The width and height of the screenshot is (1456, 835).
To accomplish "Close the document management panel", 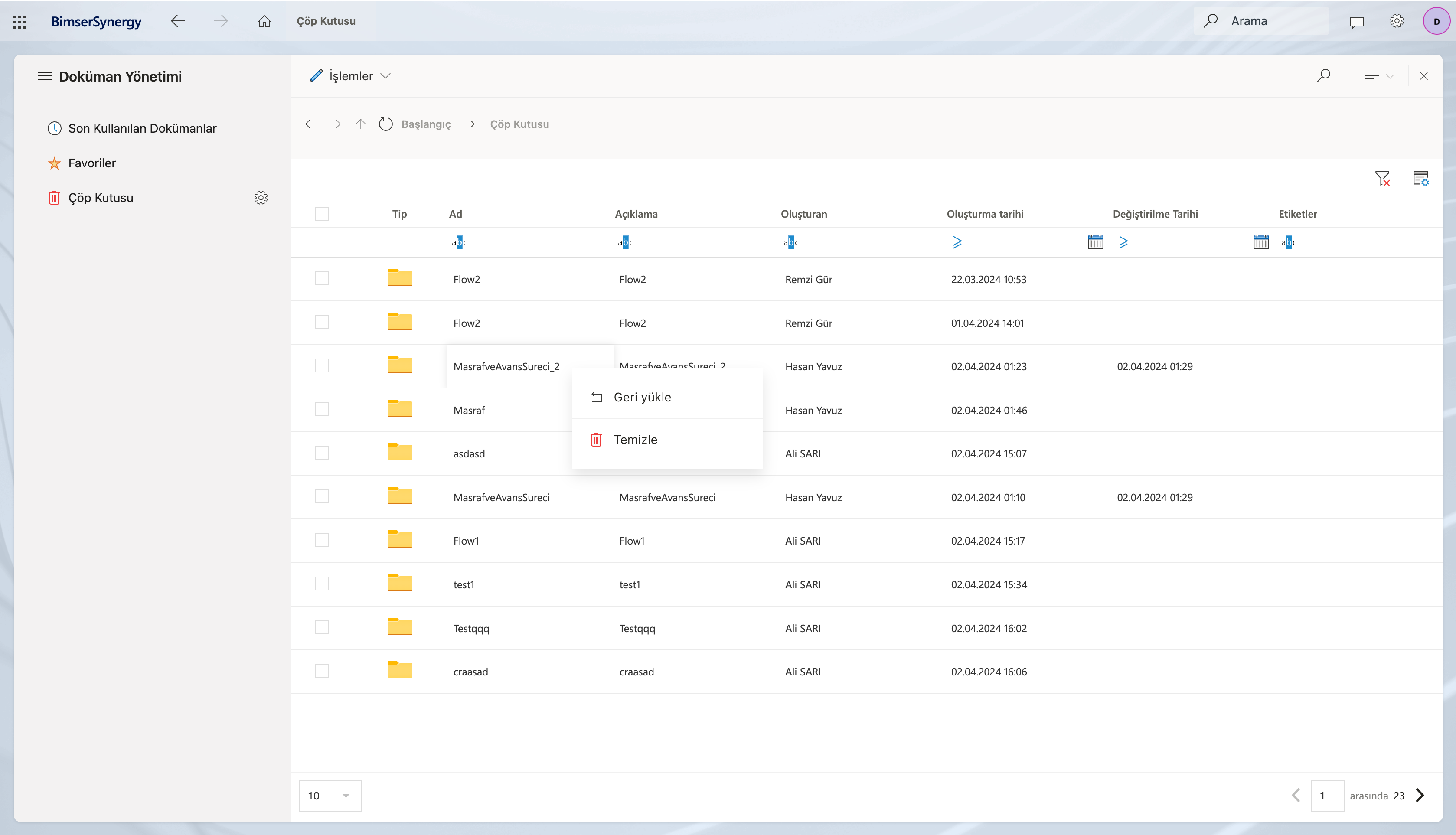I will (x=1424, y=76).
